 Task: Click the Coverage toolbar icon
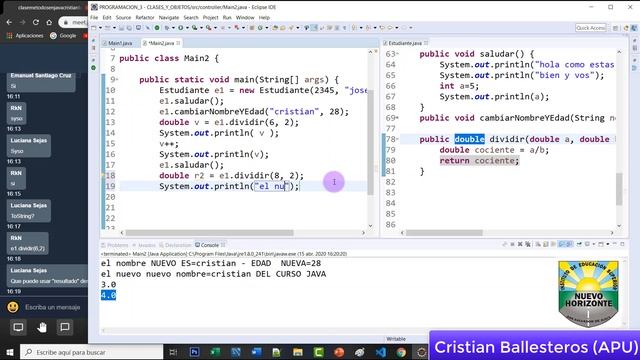(x=194, y=28)
